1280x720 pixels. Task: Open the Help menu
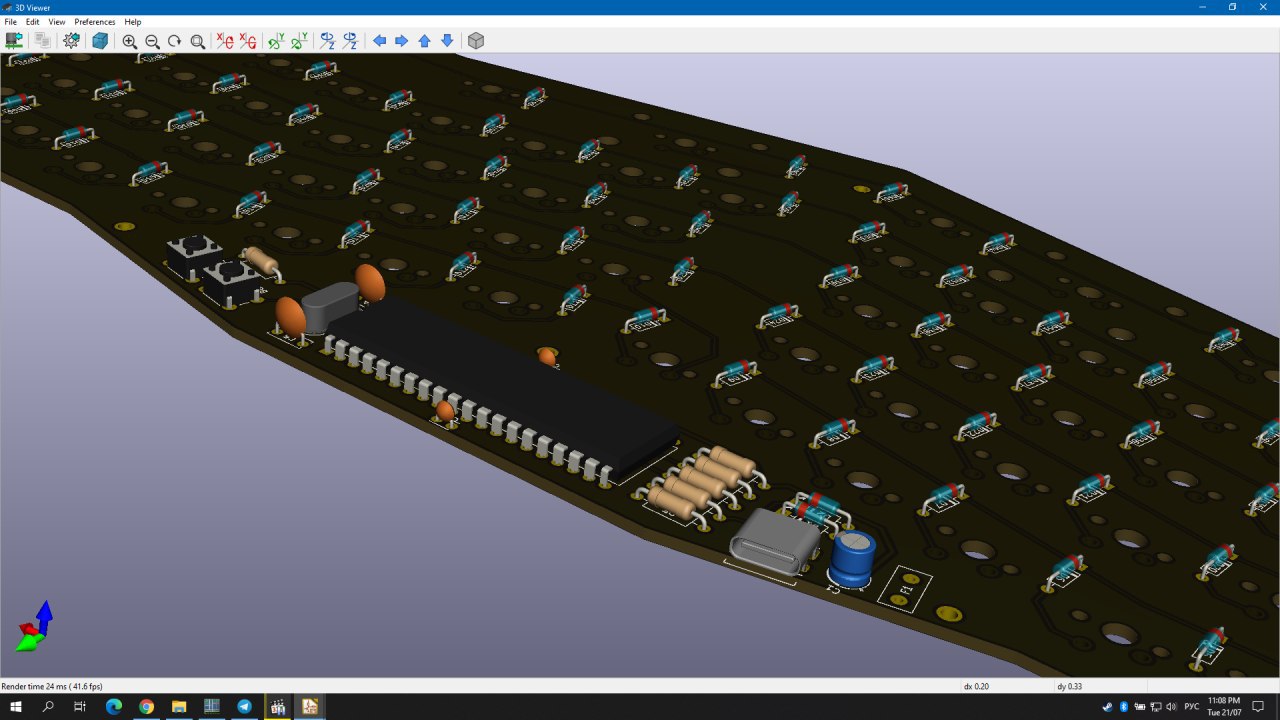coord(133,21)
